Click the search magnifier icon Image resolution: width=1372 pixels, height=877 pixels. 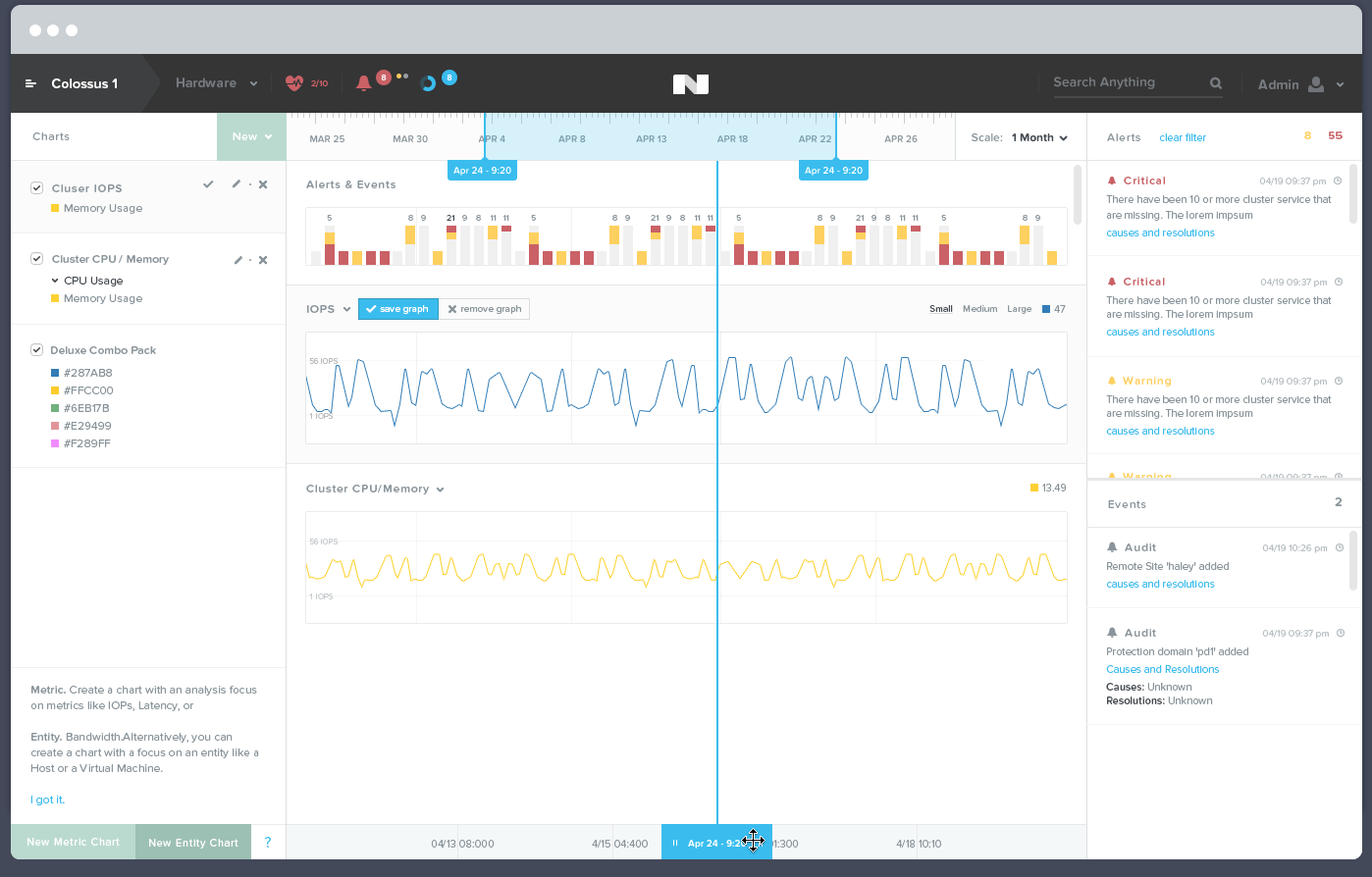click(1216, 83)
